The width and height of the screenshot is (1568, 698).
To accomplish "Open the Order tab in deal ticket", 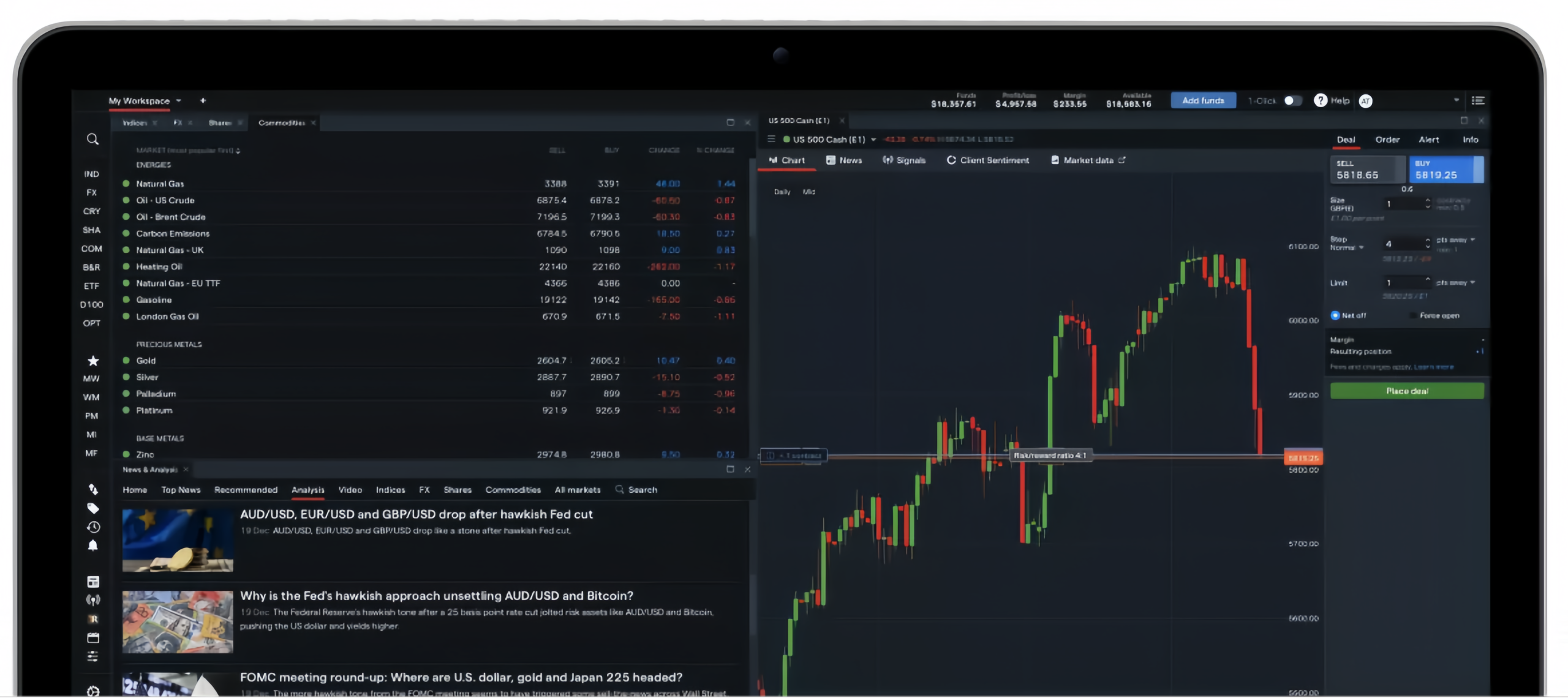I will click(1387, 140).
